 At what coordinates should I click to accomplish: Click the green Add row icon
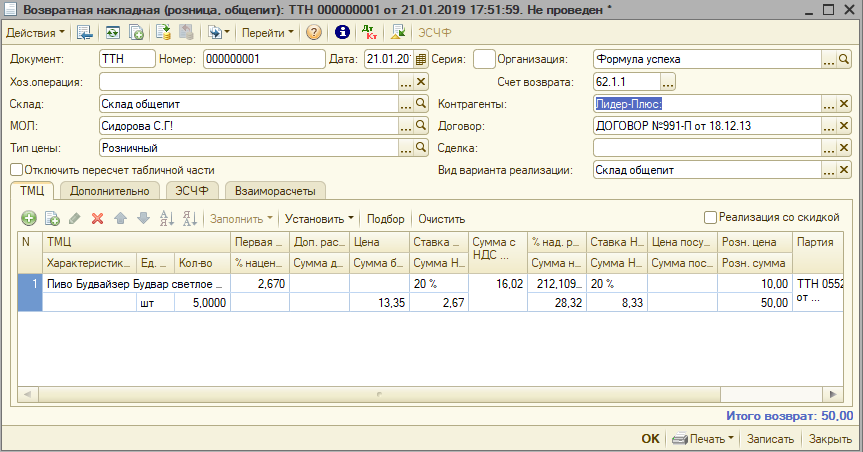tap(29, 218)
